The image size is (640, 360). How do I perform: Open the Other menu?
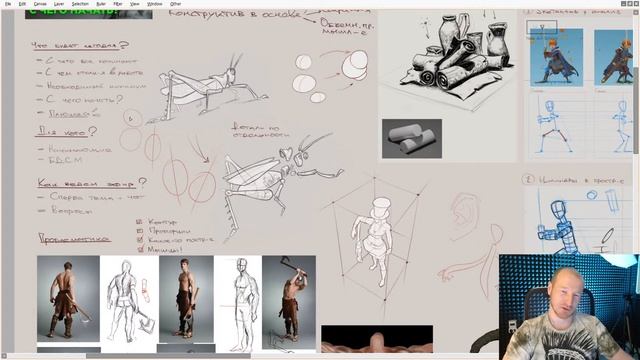(x=176, y=4)
